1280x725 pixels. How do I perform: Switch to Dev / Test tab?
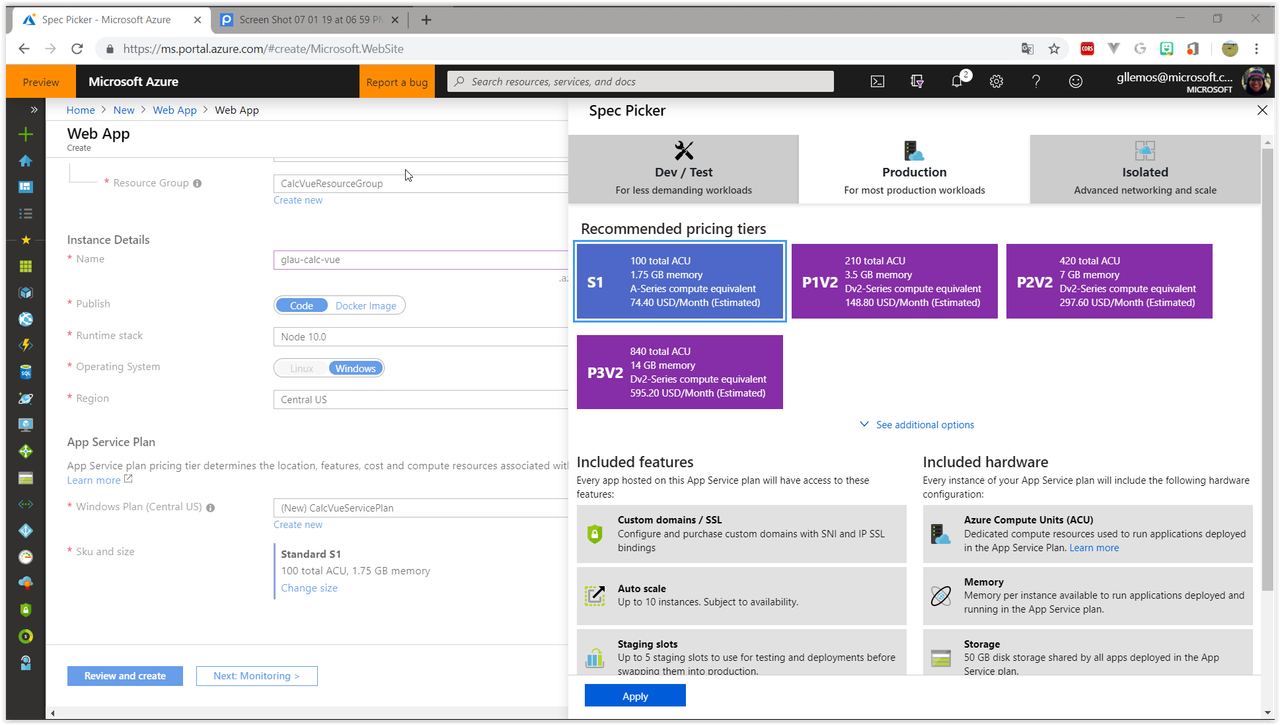pos(684,169)
